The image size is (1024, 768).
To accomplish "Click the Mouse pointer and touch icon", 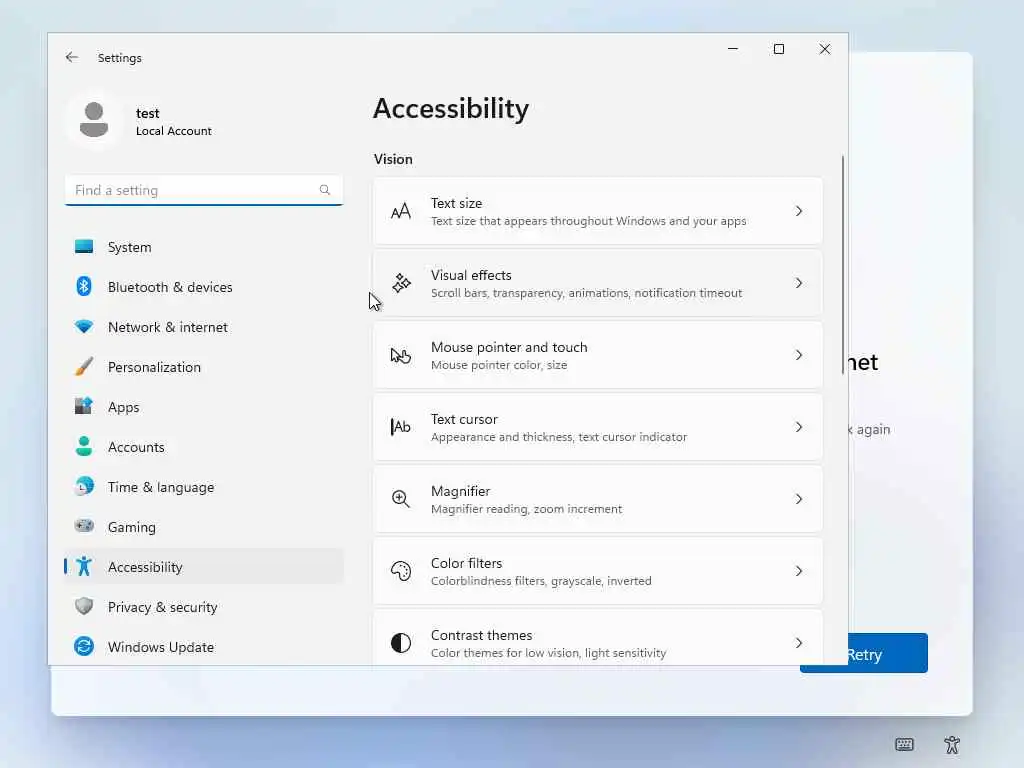I will pyautogui.click(x=401, y=355).
